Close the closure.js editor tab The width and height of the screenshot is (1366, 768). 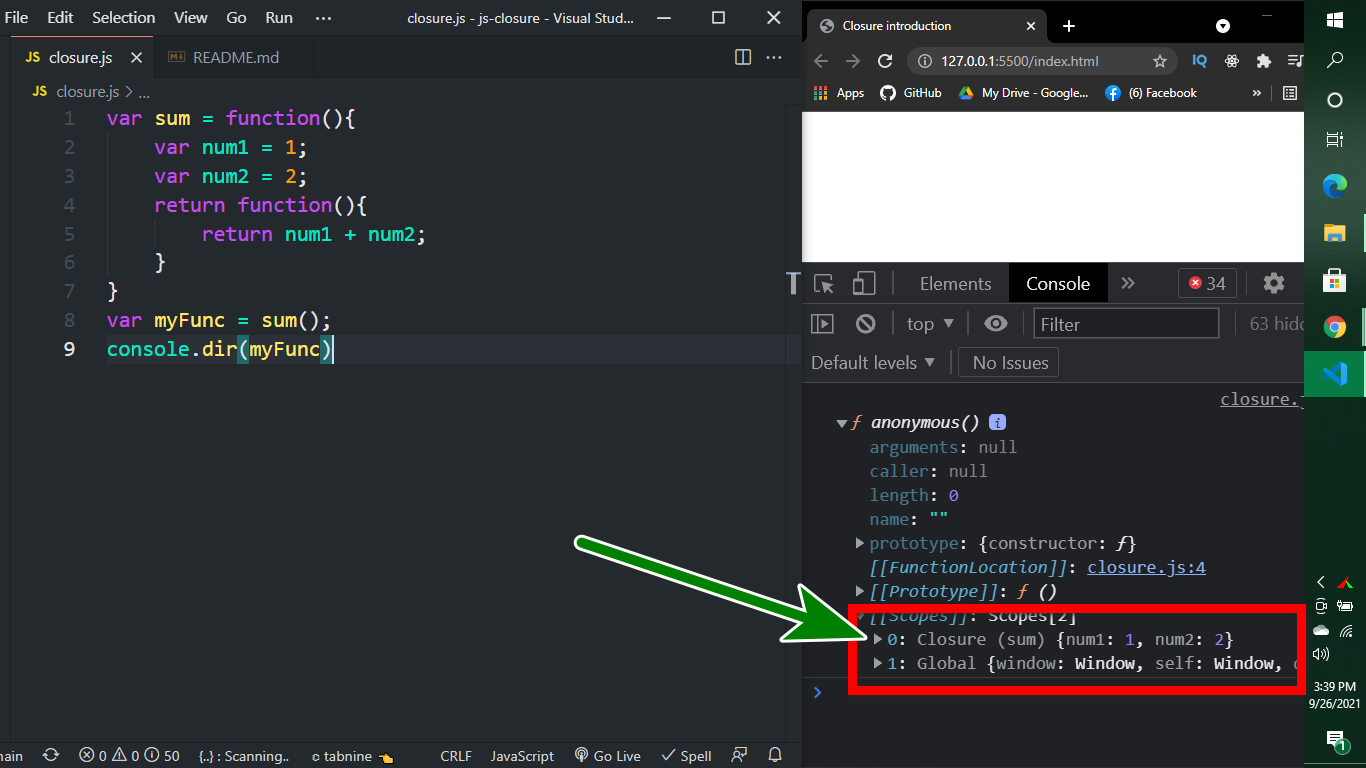[x=135, y=57]
